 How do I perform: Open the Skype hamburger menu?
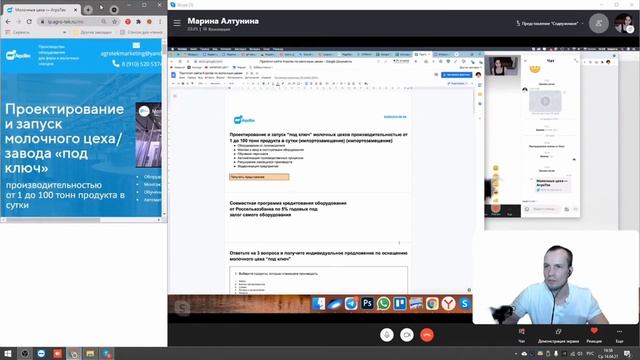click(x=177, y=23)
